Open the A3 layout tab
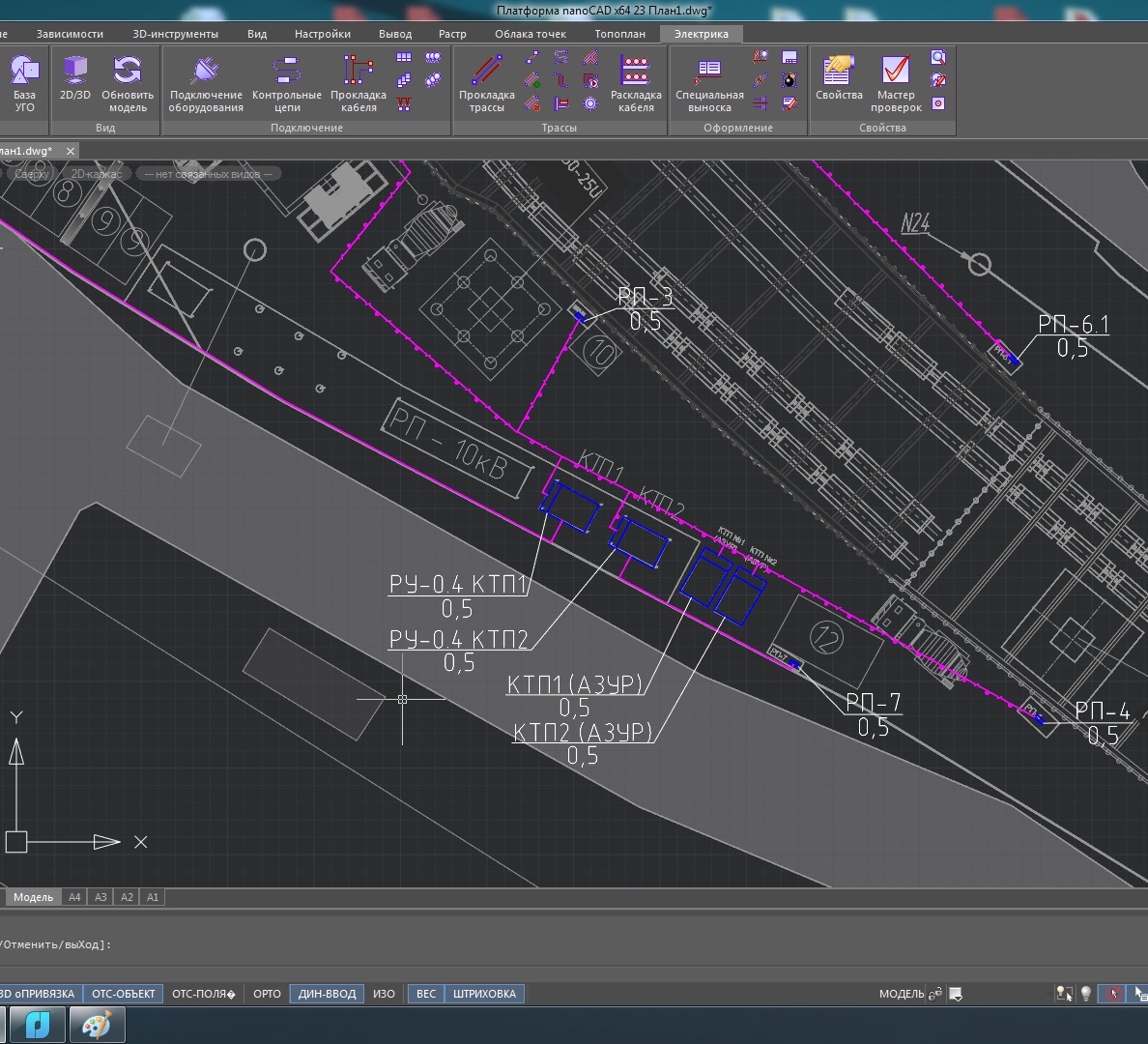1148x1044 pixels. [x=100, y=897]
